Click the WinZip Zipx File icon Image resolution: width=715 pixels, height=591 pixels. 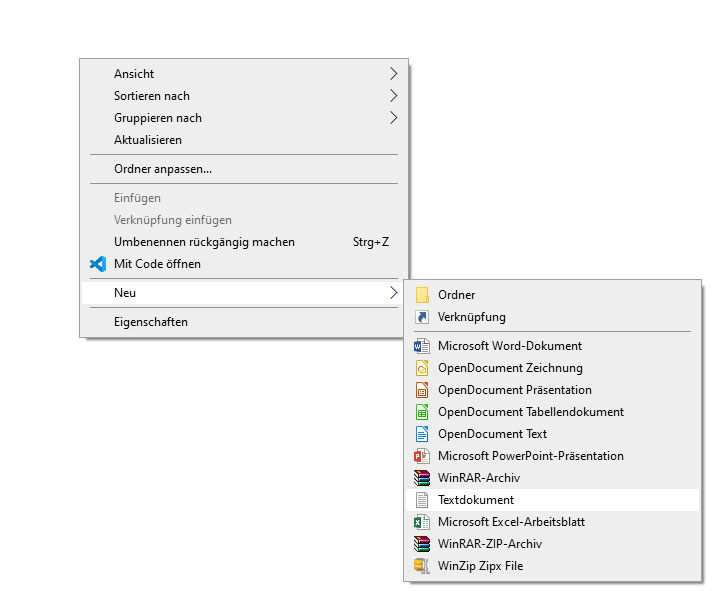pos(422,566)
